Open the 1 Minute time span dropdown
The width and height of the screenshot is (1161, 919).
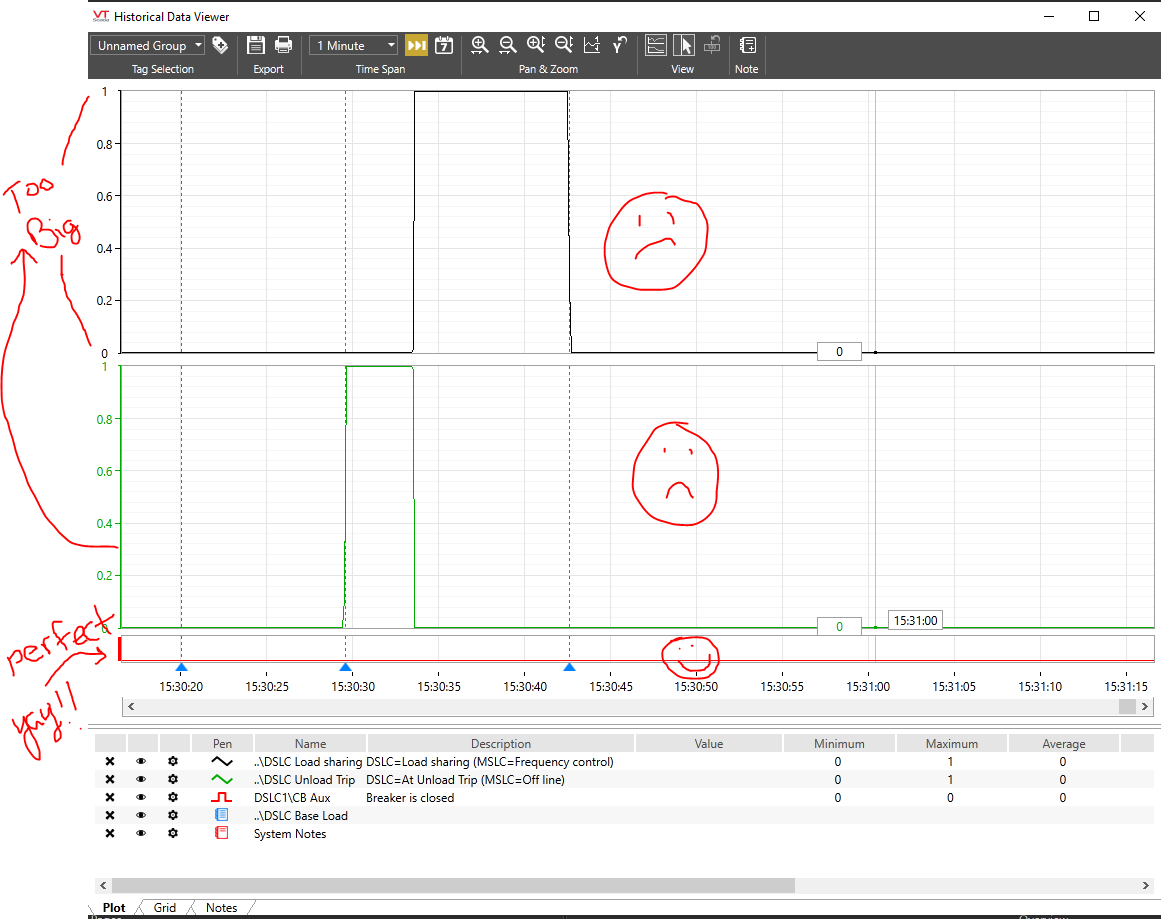pyautogui.click(x=353, y=45)
